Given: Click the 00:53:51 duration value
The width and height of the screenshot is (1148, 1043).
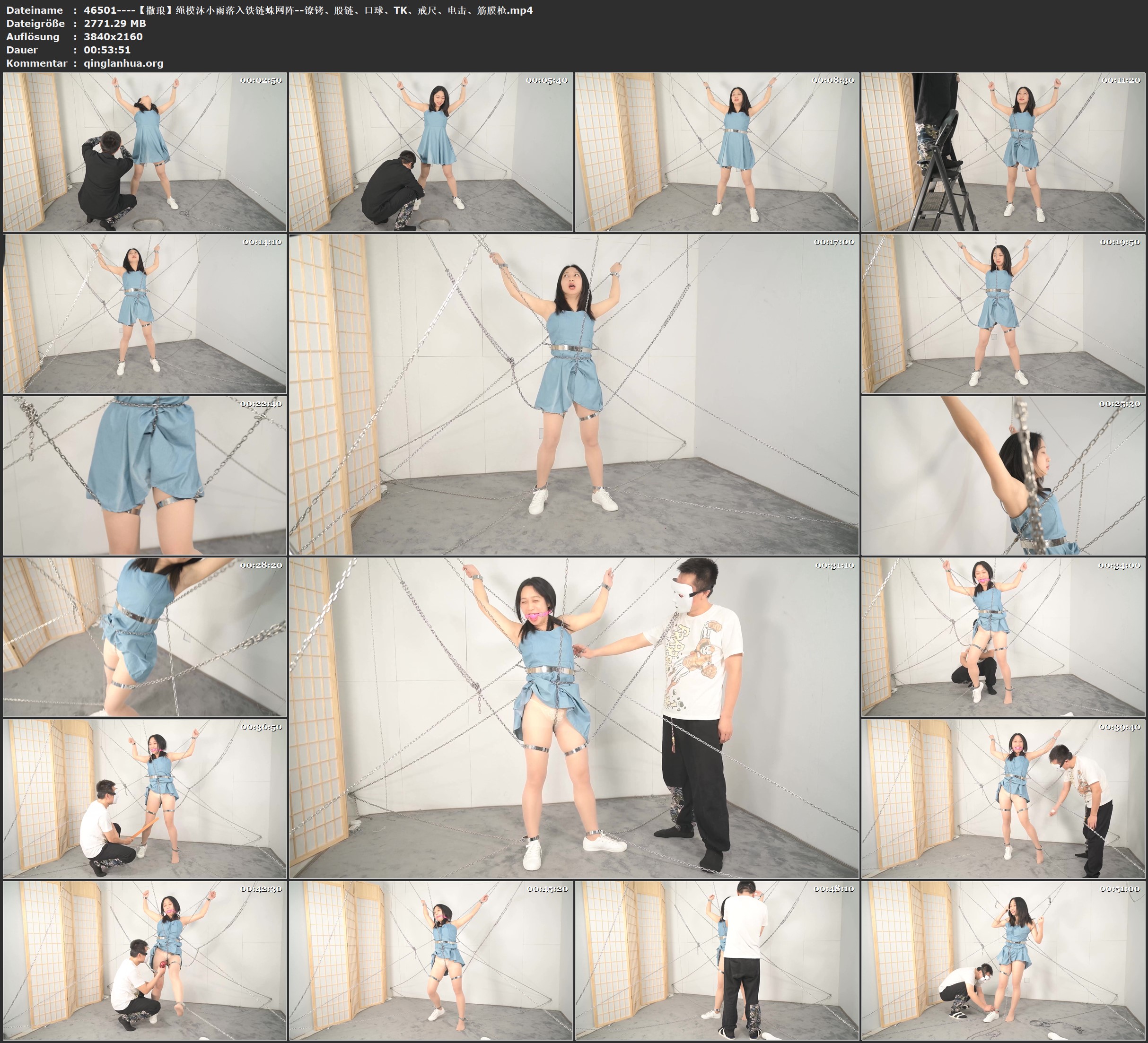Looking at the screenshot, I should (107, 50).
